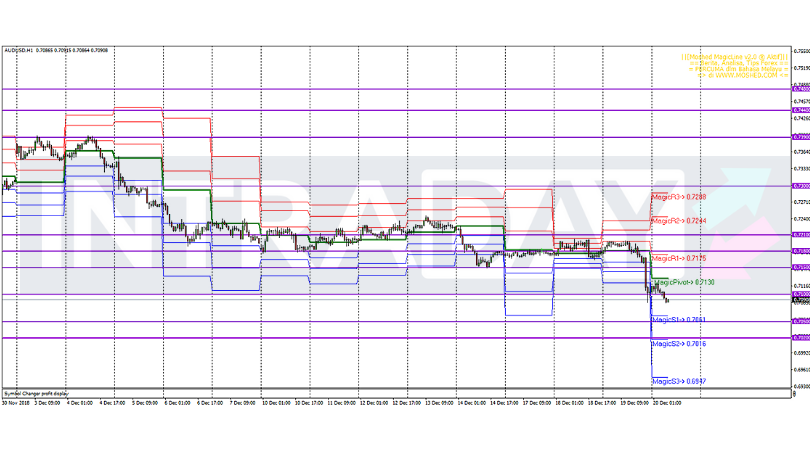Click the 6 Dec 17:00 time label
810x450 pixels.
point(210,403)
